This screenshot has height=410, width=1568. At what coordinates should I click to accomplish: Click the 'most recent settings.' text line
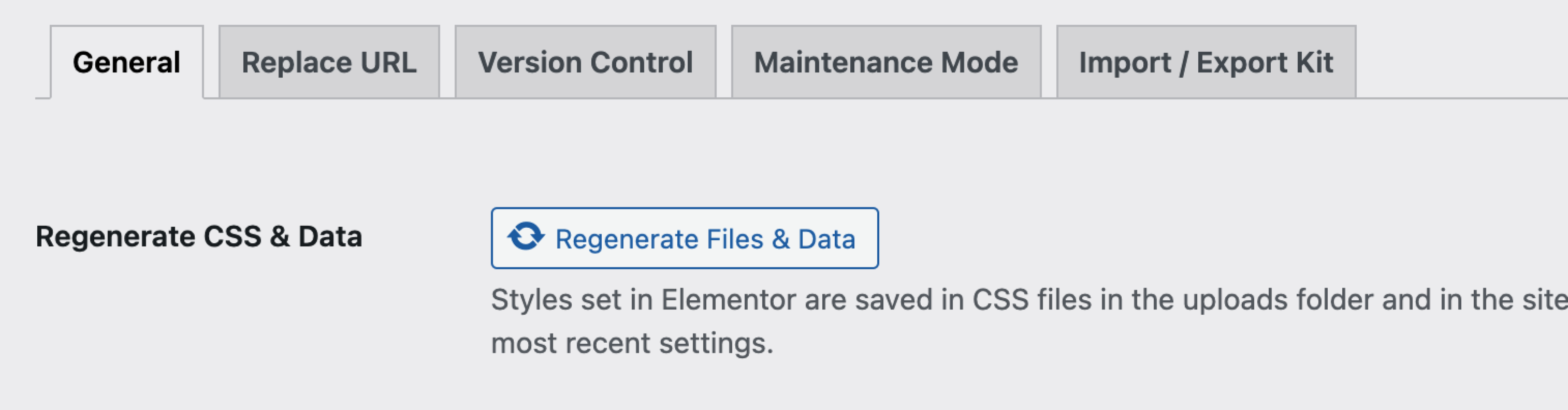click(x=632, y=343)
